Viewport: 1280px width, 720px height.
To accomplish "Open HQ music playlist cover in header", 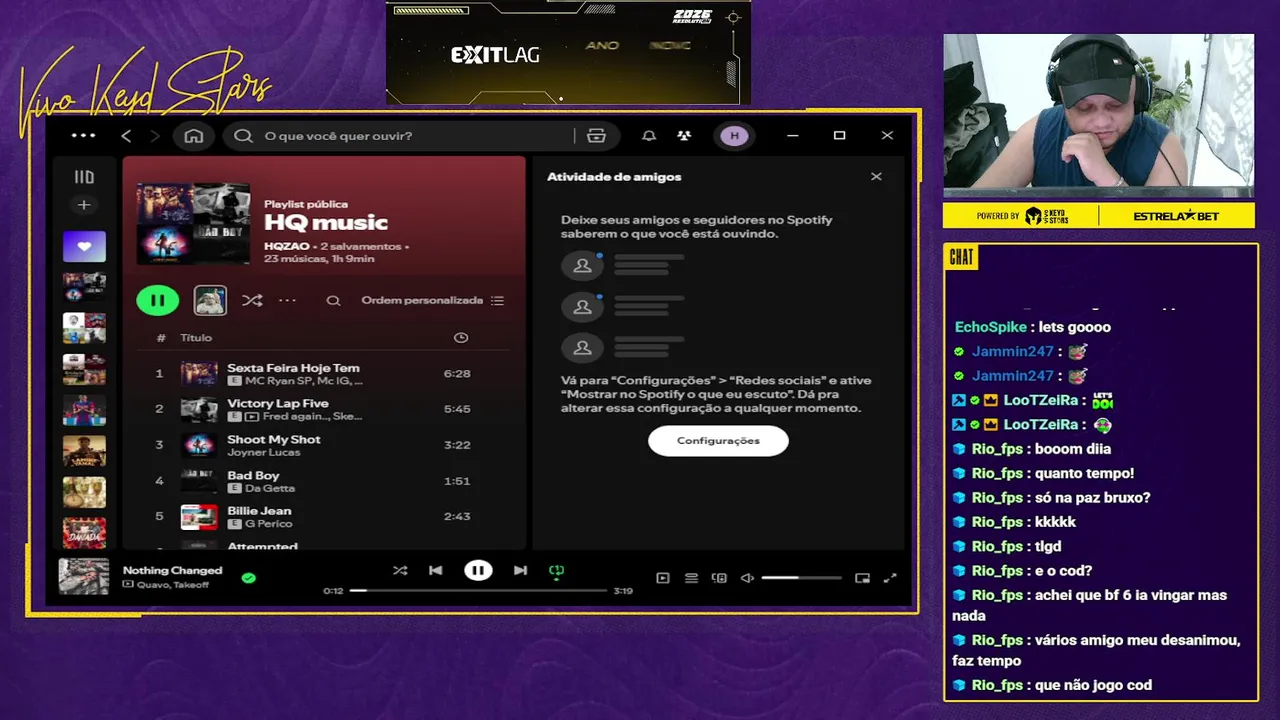I will 193,223.
